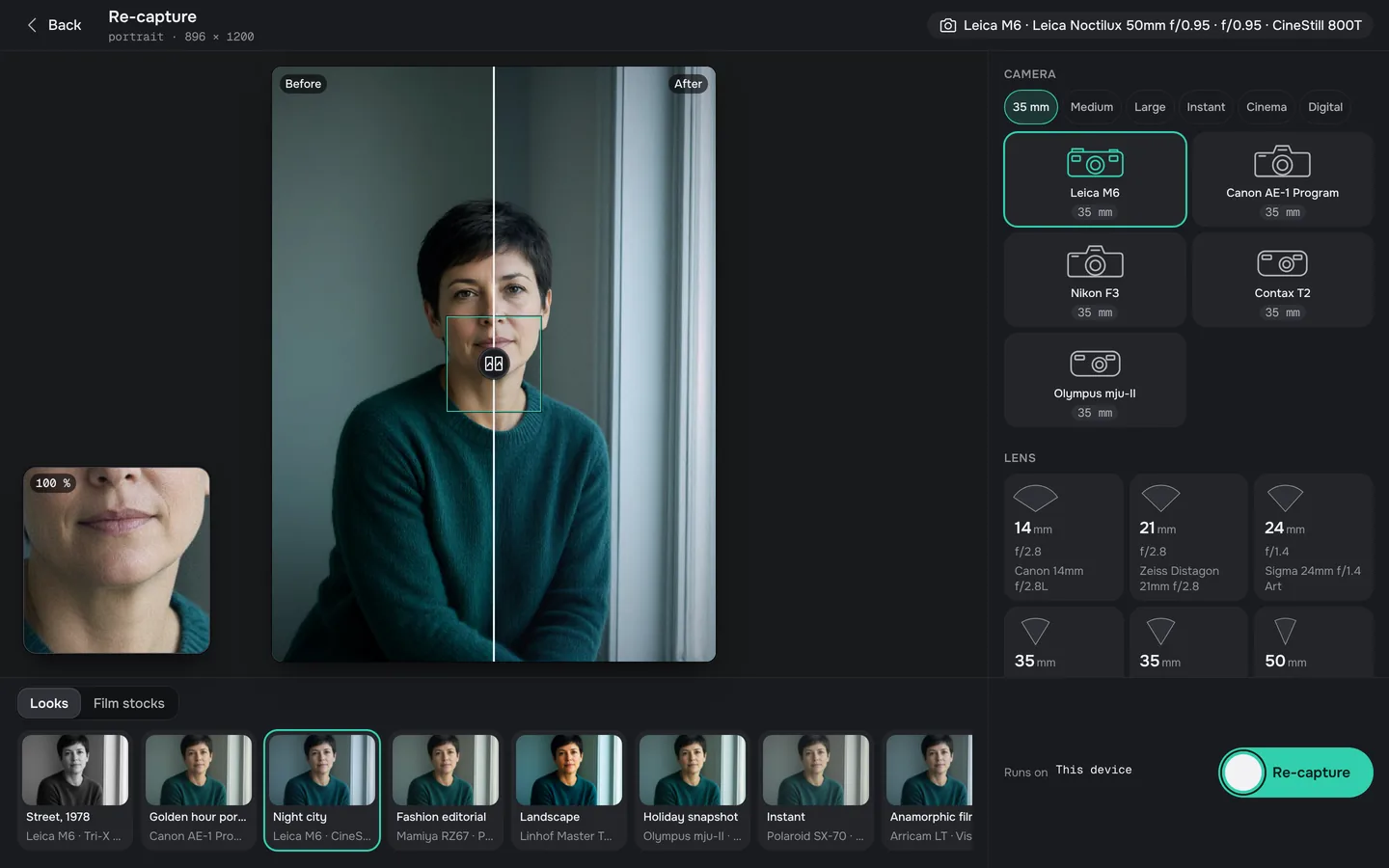Select the Contax T2 camera icon
The width and height of the screenshot is (1389, 868).
click(1282, 262)
